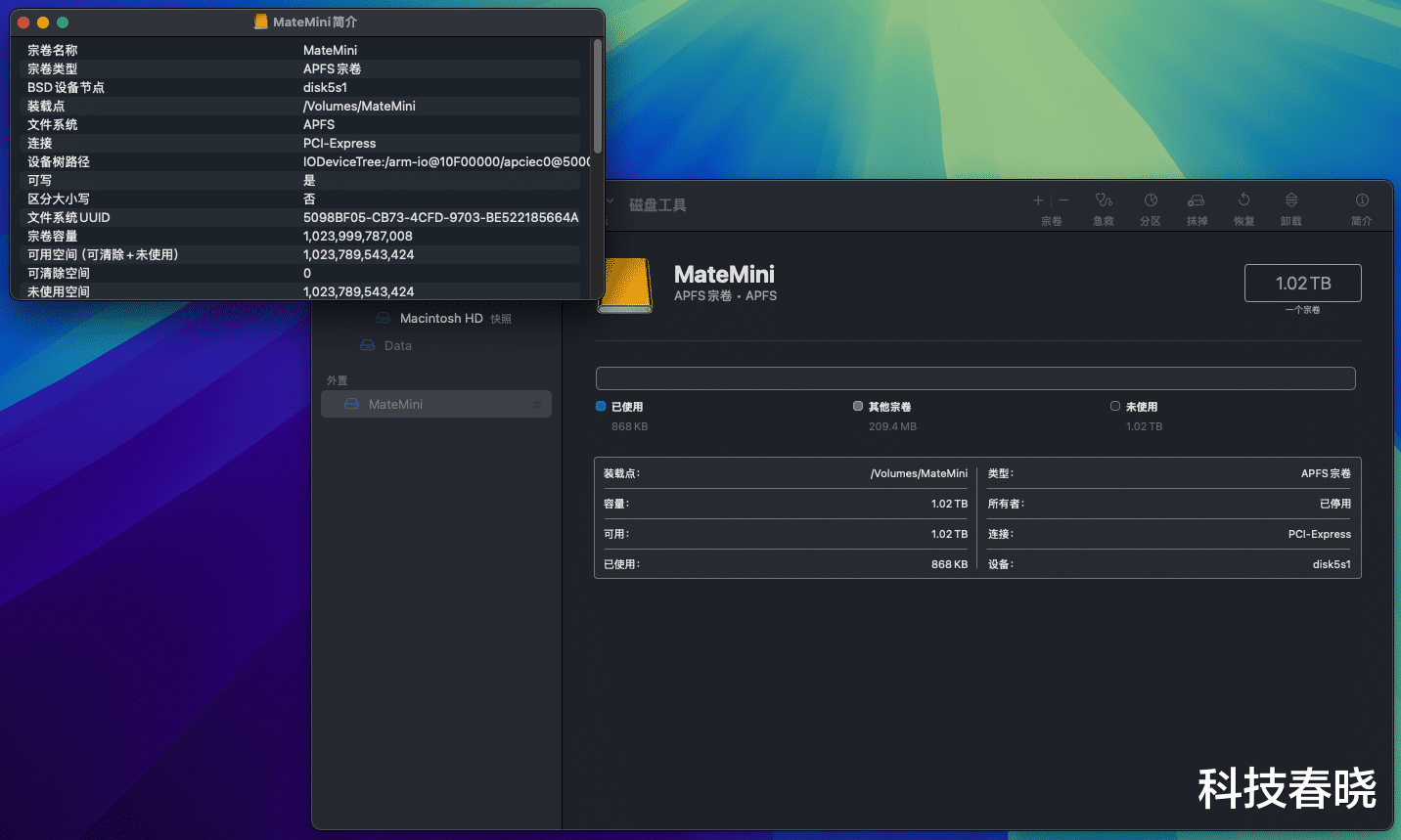
Task: Open the 简介 info icon in Disk Utility toolbar
Action: (1362, 200)
